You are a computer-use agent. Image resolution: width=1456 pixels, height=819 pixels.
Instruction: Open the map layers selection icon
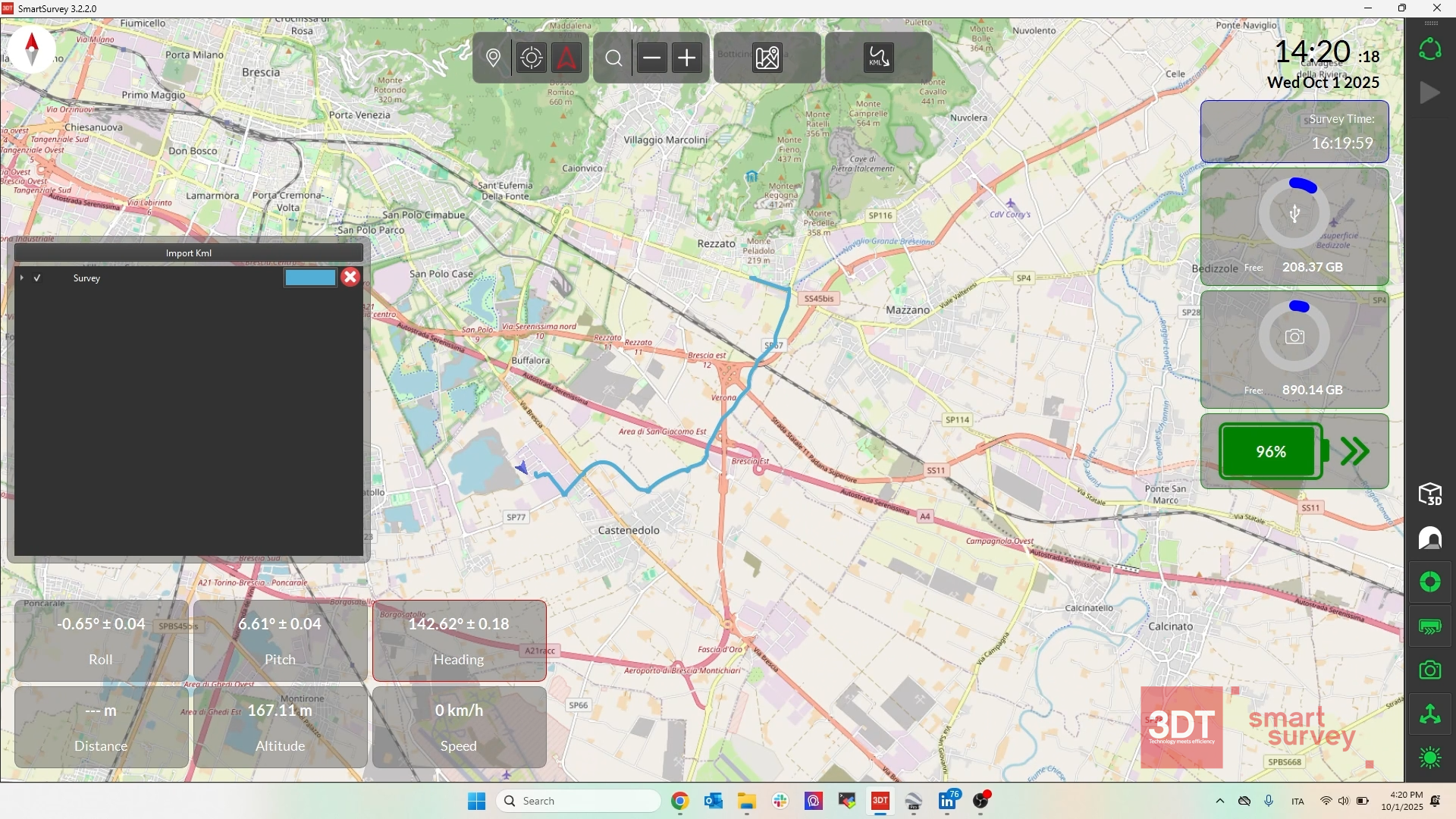pos(767,58)
